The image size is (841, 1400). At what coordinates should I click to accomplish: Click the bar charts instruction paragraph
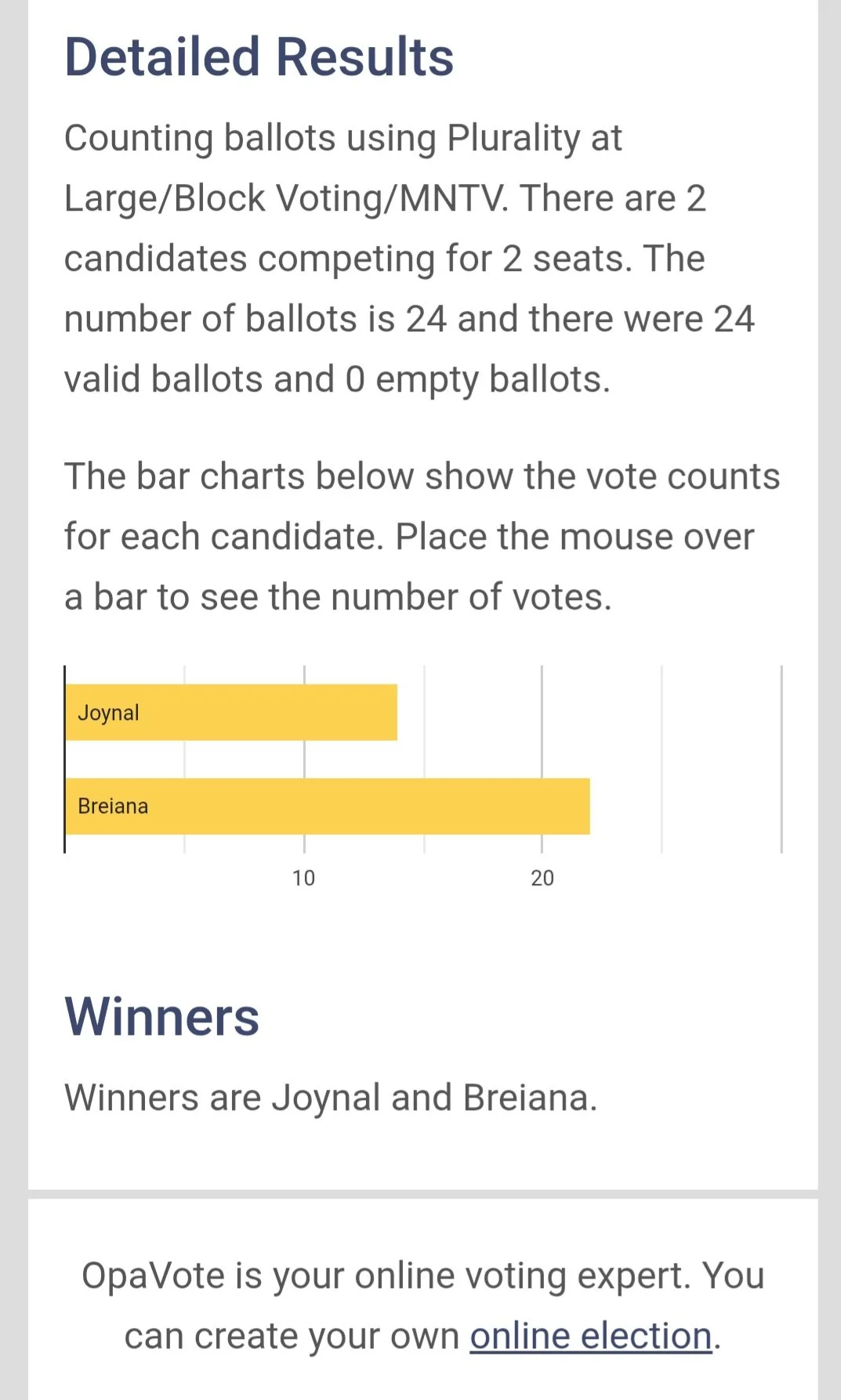coord(422,537)
